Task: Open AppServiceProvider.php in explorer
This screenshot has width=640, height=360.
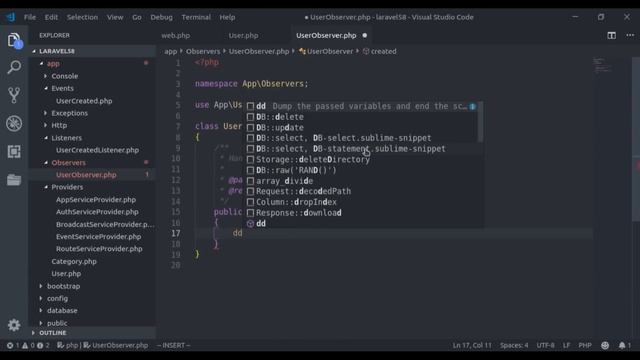Action: pyautogui.click(x=96, y=200)
